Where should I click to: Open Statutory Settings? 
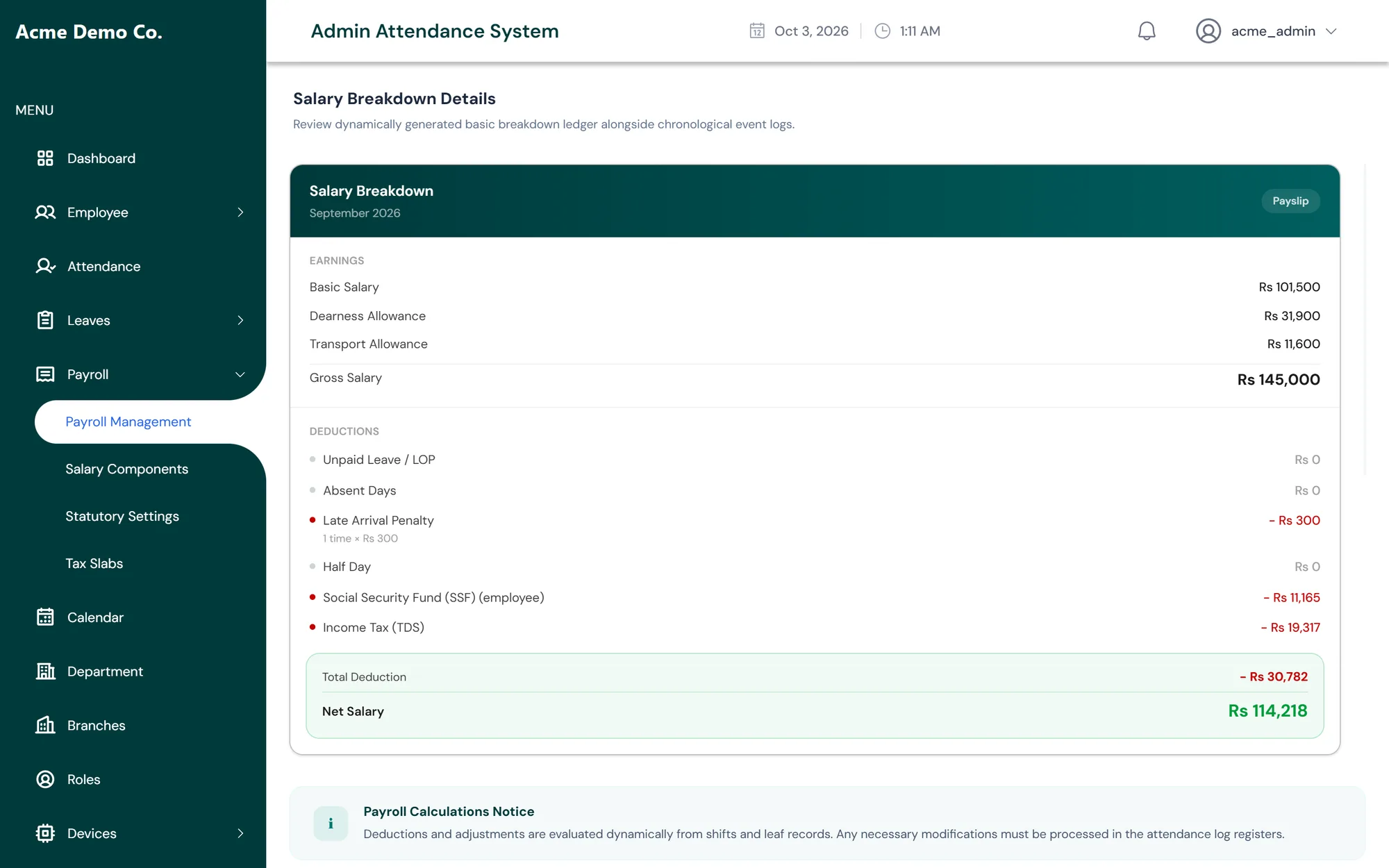click(x=122, y=517)
